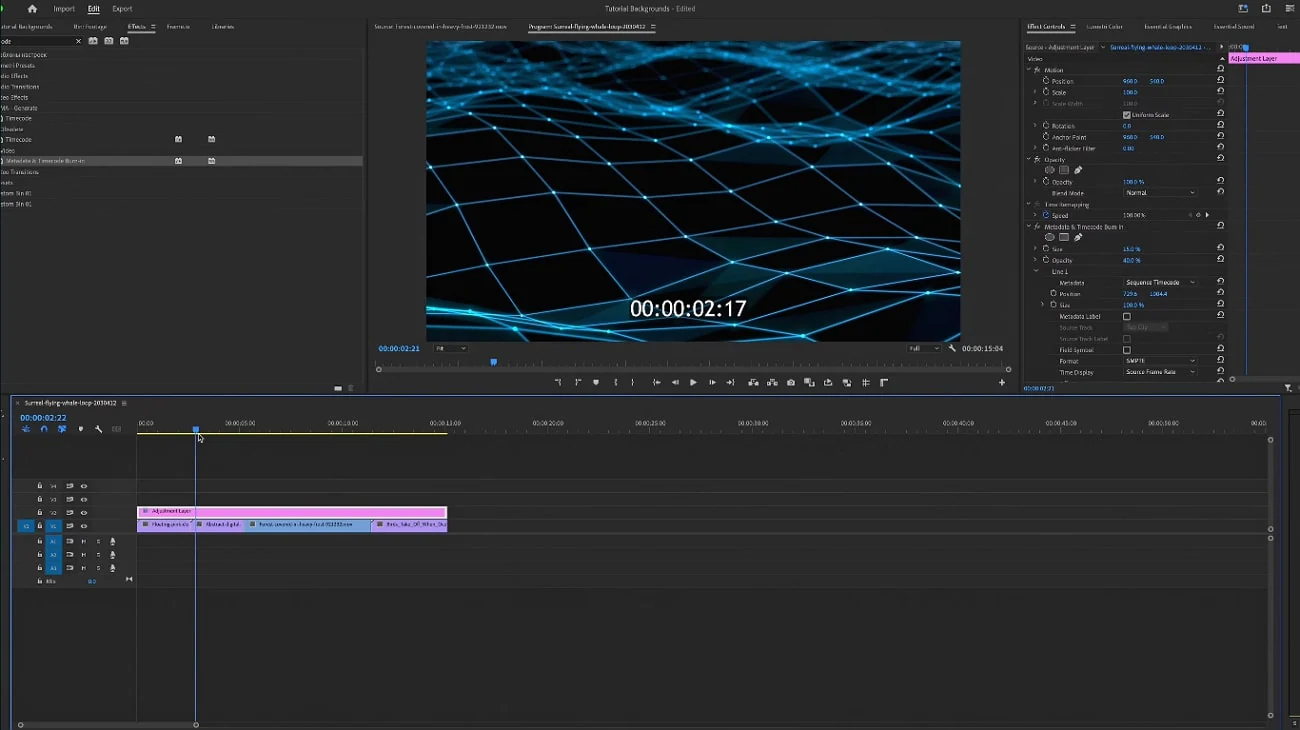
Task: Click the Extract button in Program monitor
Action: pos(772,382)
